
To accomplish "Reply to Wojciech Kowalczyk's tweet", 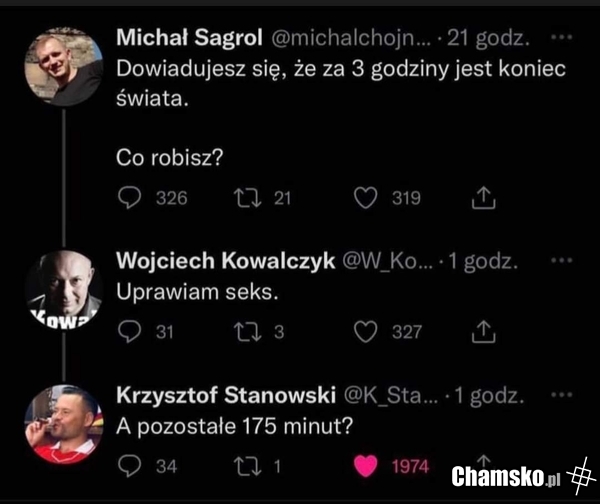I will click(129, 331).
